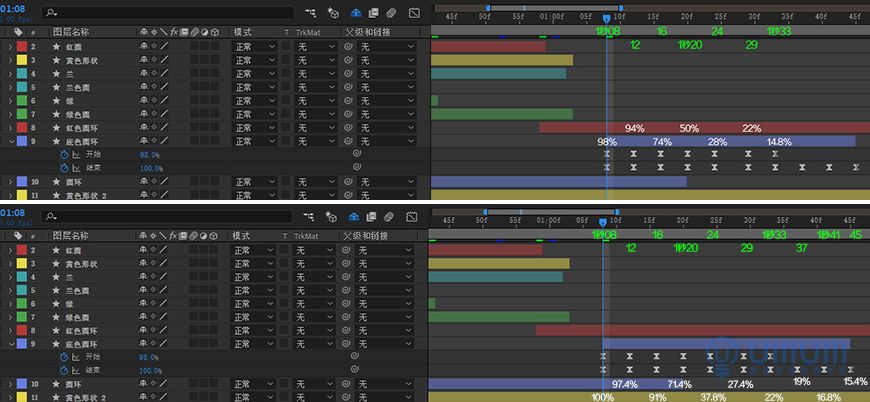Click the draft 3D icon in lower toolbar
Image resolution: width=870 pixels, height=402 pixels.
335,215
